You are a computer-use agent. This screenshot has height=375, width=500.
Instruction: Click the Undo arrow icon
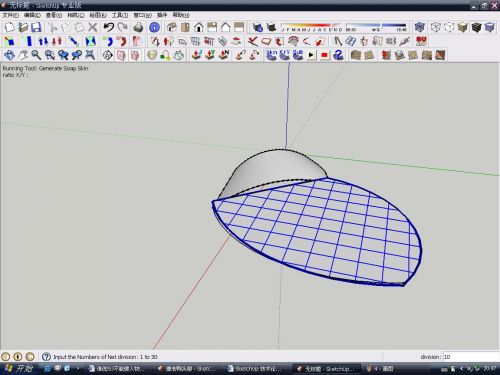pyautogui.click(x=109, y=27)
